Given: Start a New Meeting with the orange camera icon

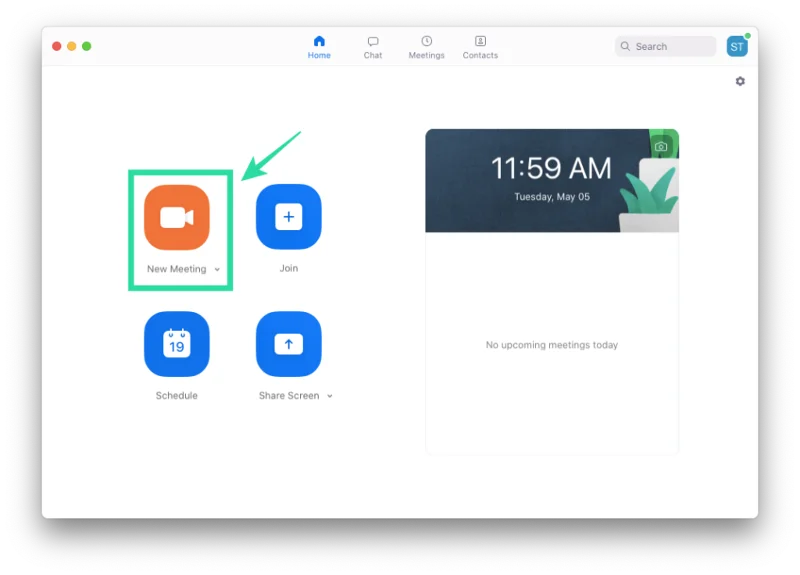Looking at the screenshot, I should click(177, 217).
